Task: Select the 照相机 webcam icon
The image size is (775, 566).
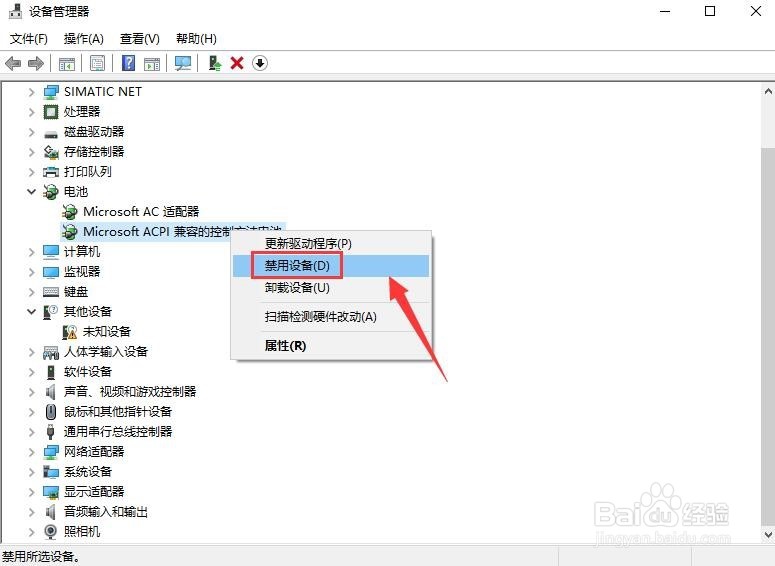Action: (x=51, y=531)
